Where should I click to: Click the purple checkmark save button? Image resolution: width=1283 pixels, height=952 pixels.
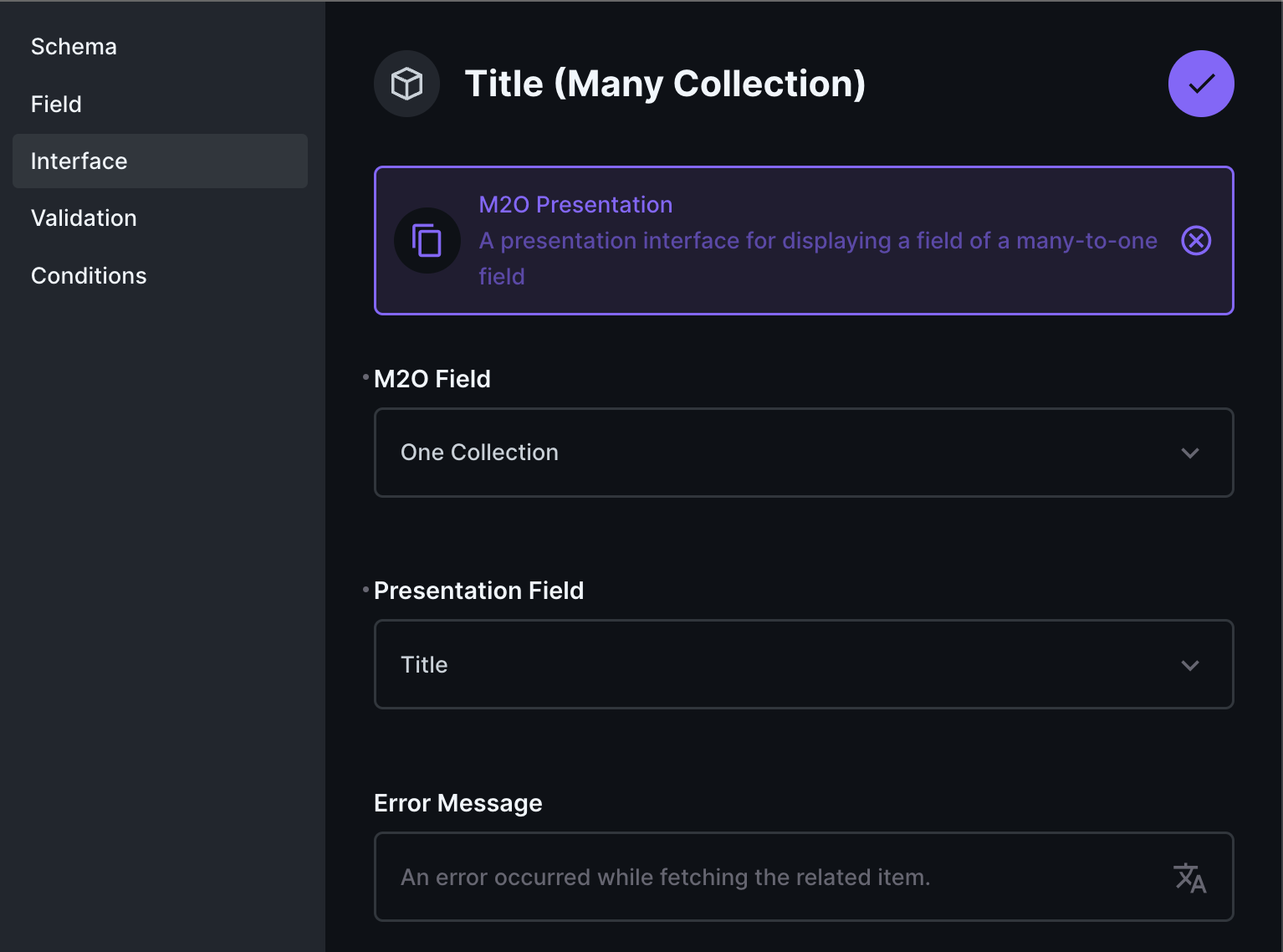click(x=1200, y=84)
